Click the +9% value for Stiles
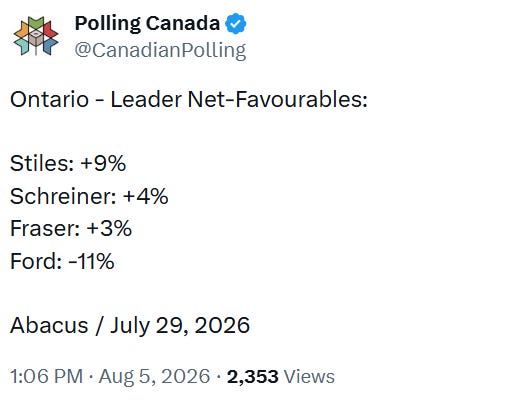Image resolution: width=511 pixels, height=400 pixels. coord(103,163)
